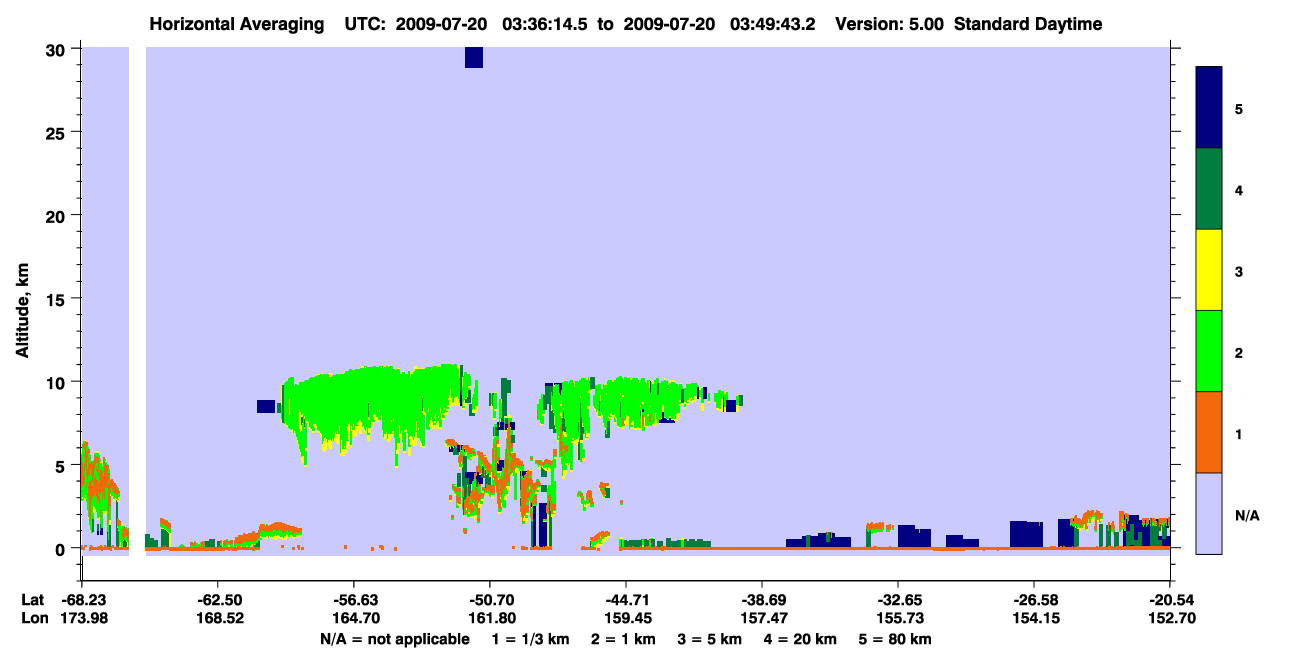Click the altitude tick label 15
The width and height of the screenshot is (1300, 667).
click(x=57, y=299)
